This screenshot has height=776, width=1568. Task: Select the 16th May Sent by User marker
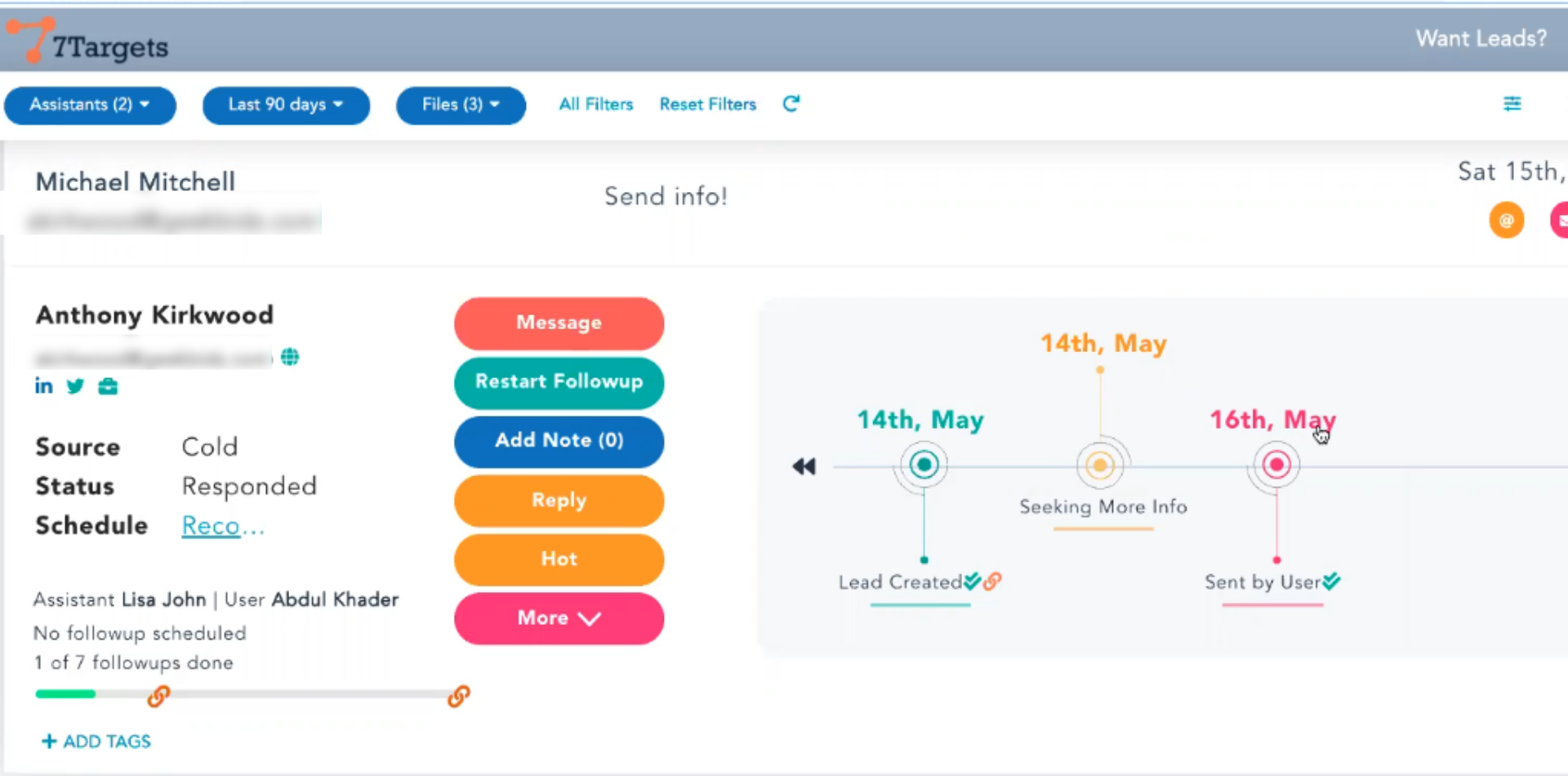click(x=1276, y=466)
